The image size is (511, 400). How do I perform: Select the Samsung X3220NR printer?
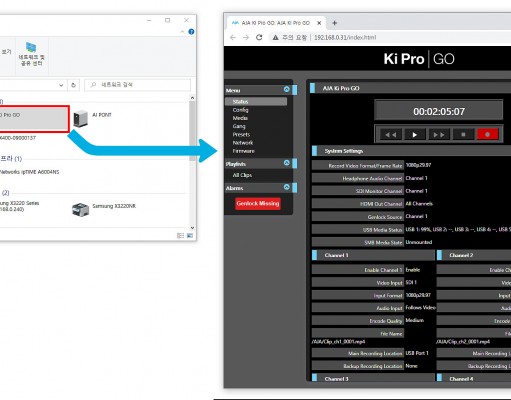(104, 209)
